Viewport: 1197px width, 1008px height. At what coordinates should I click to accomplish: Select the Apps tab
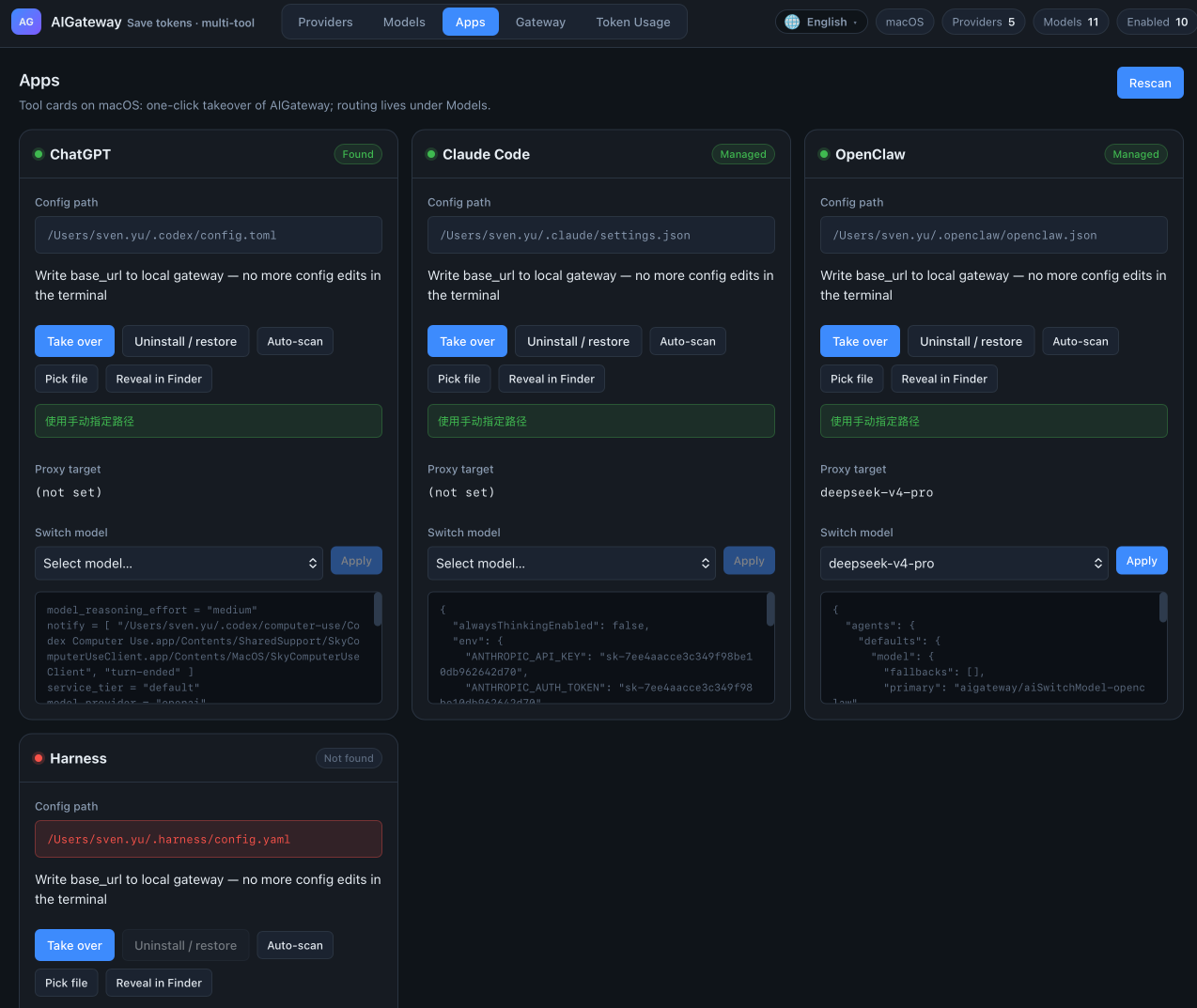click(471, 22)
